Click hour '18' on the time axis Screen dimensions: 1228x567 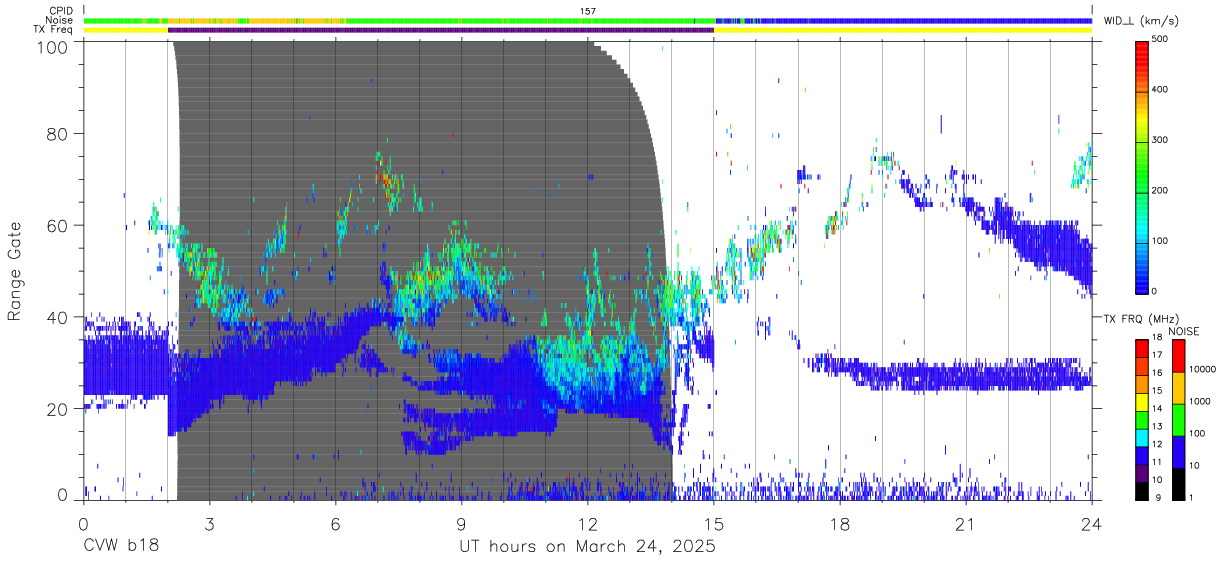(840, 523)
